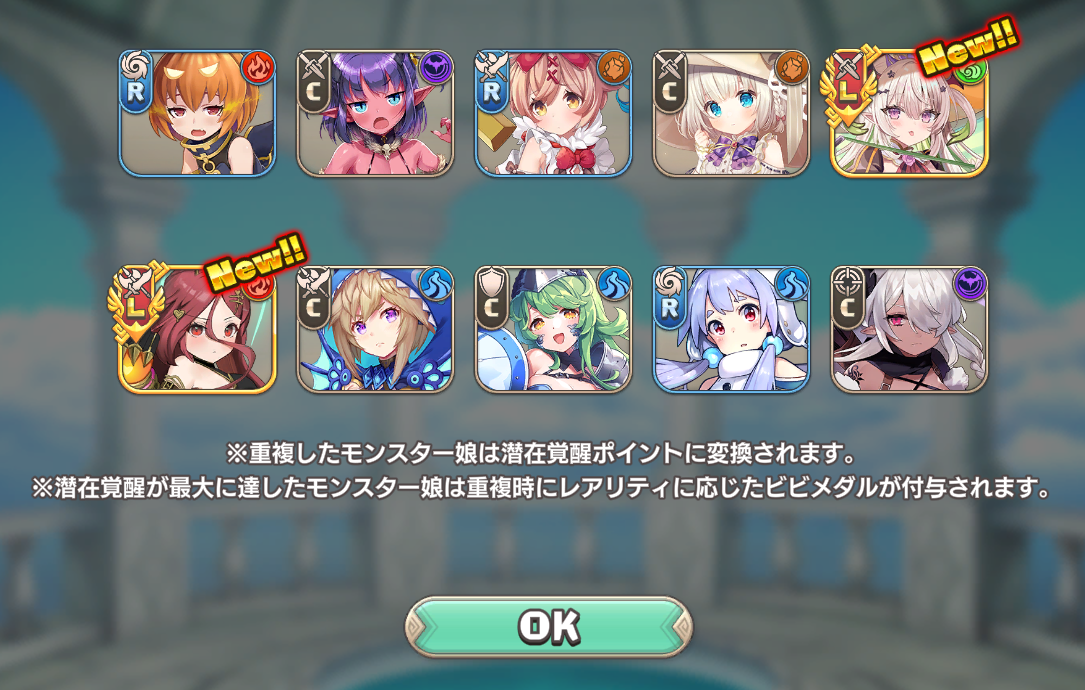The width and height of the screenshot is (1085, 690).
Task: Open the new legendary white-haired girl card
Action: [909, 113]
